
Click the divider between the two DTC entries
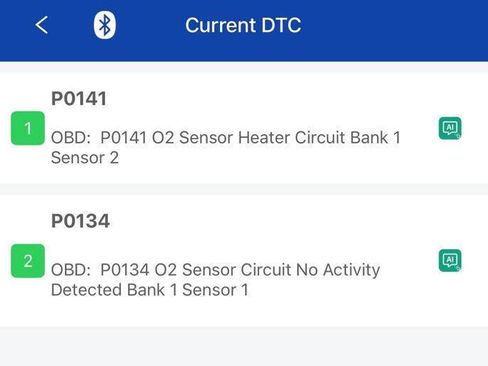click(x=244, y=189)
